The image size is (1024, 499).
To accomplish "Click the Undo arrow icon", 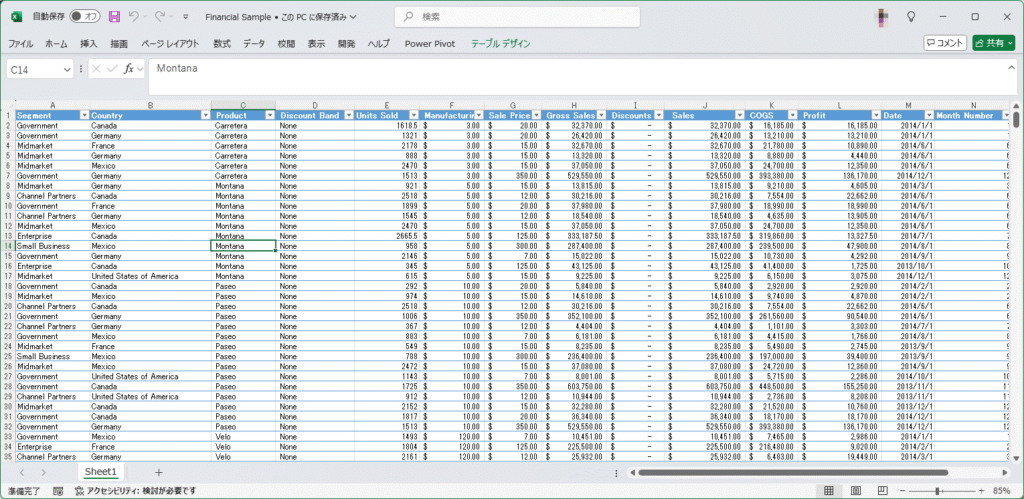I will 133,16.
